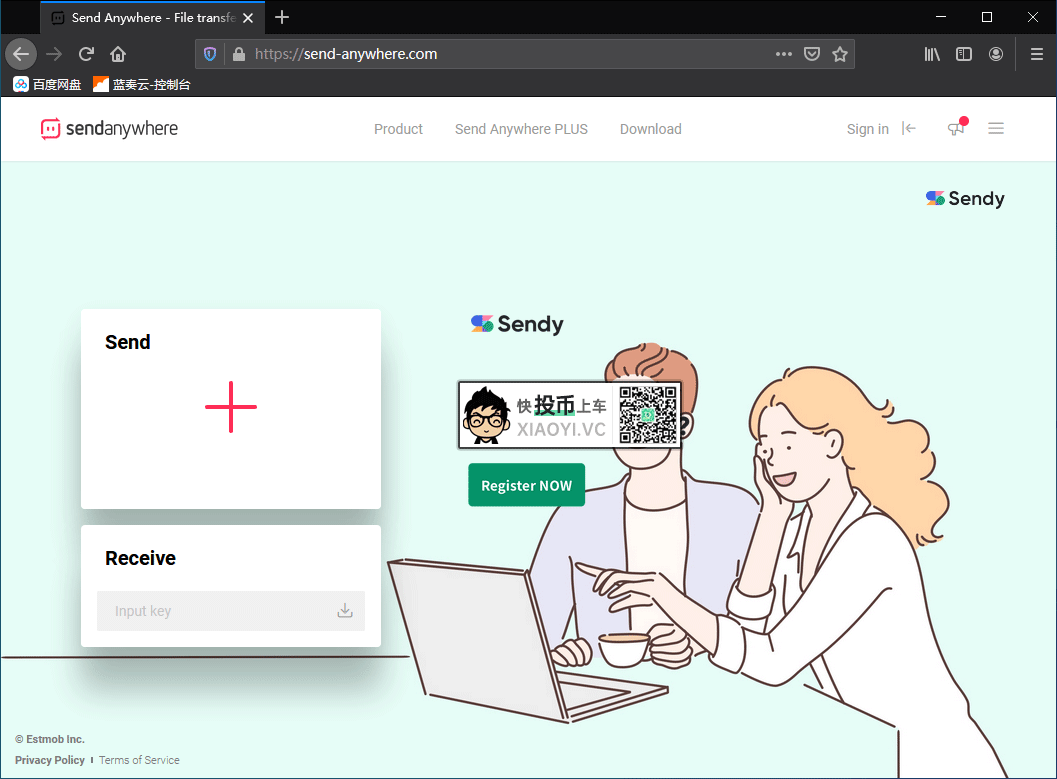Click the Register NOW button
The image size is (1057, 779).
526,485
